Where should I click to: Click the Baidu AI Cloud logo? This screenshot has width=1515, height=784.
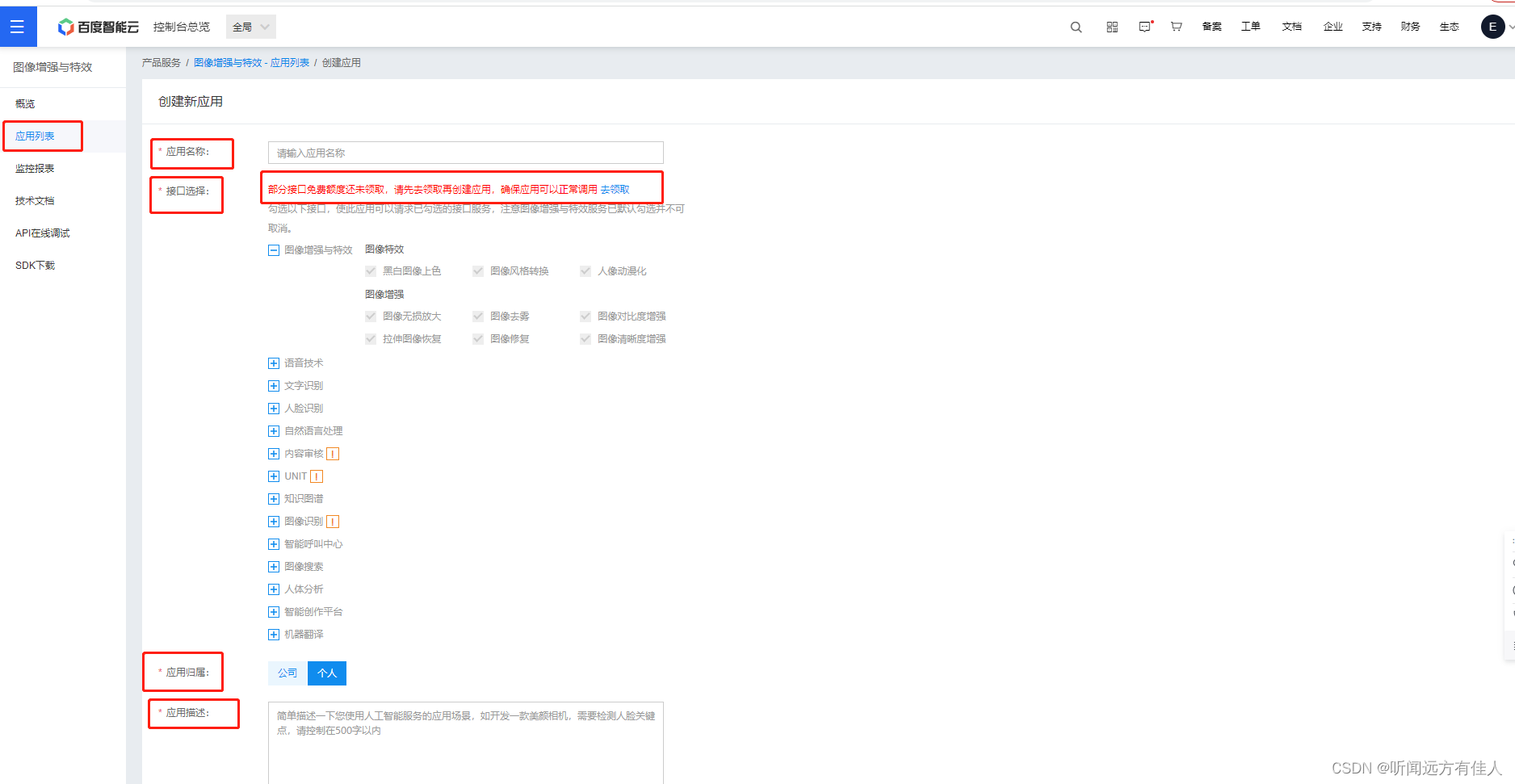point(99,27)
